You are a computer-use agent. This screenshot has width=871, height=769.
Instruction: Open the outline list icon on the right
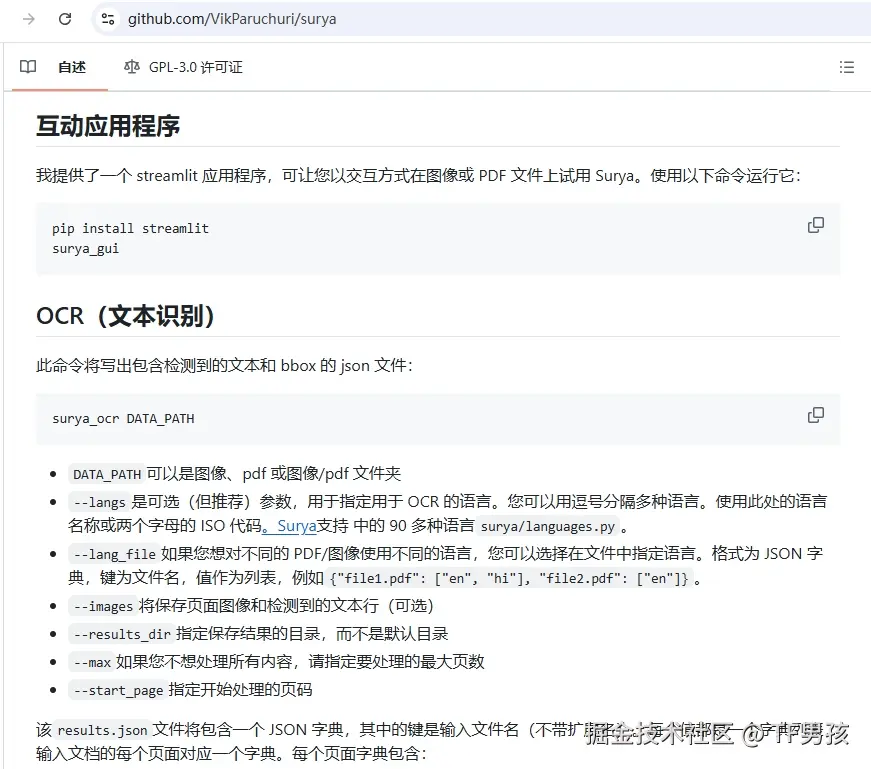[x=847, y=67]
